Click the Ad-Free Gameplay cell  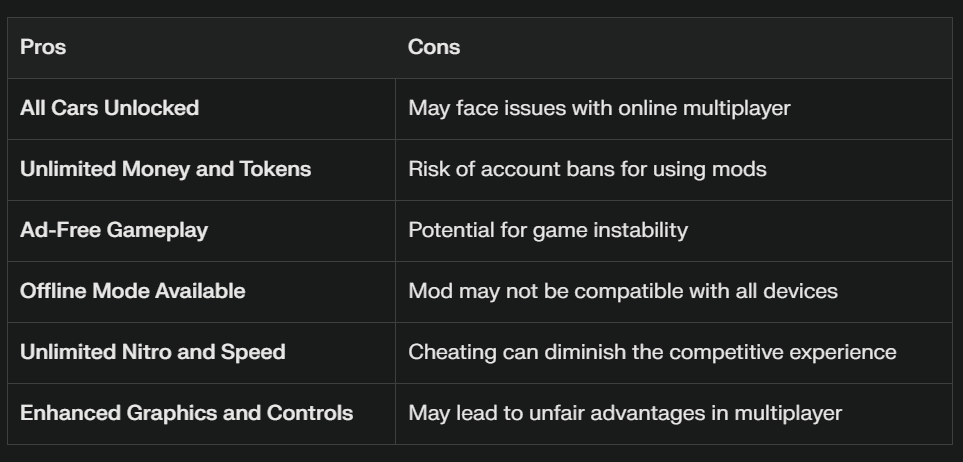(201, 230)
